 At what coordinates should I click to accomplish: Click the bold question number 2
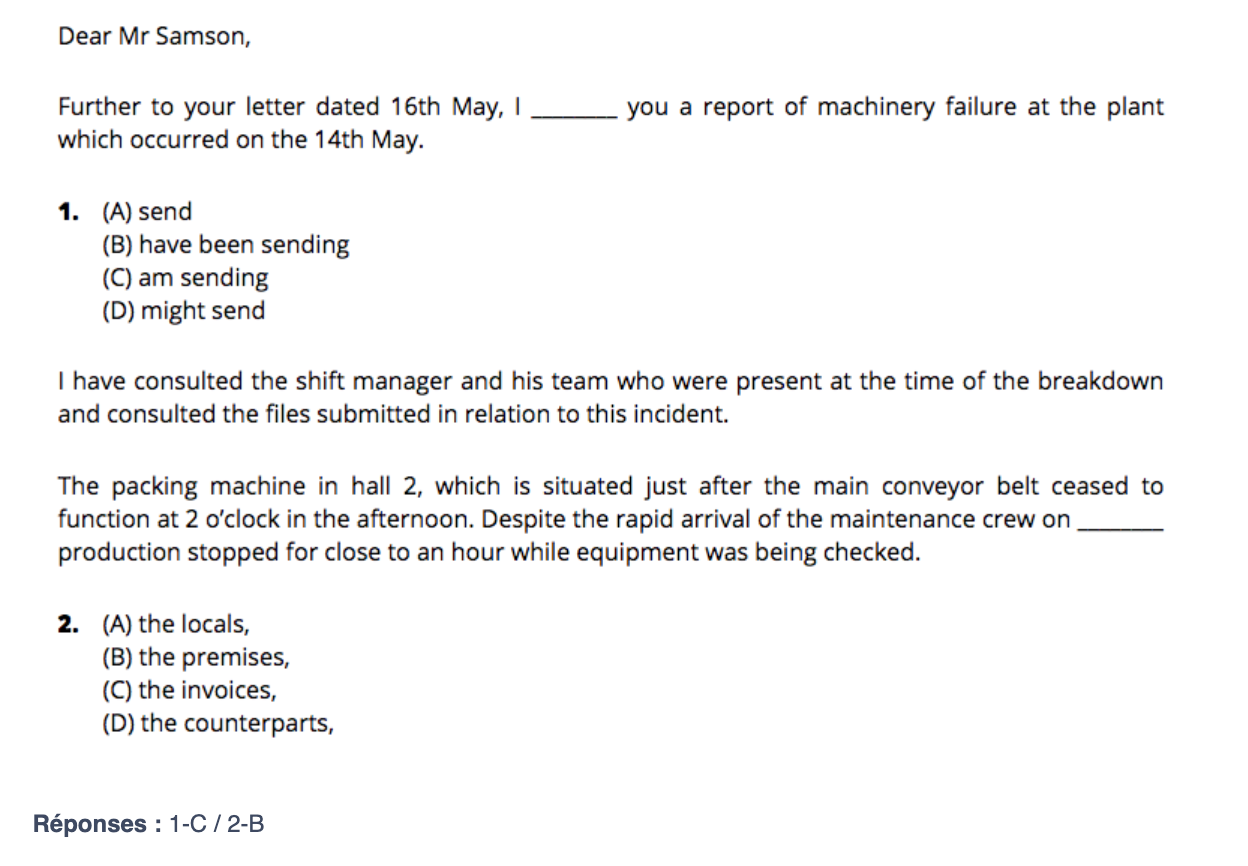[68, 625]
